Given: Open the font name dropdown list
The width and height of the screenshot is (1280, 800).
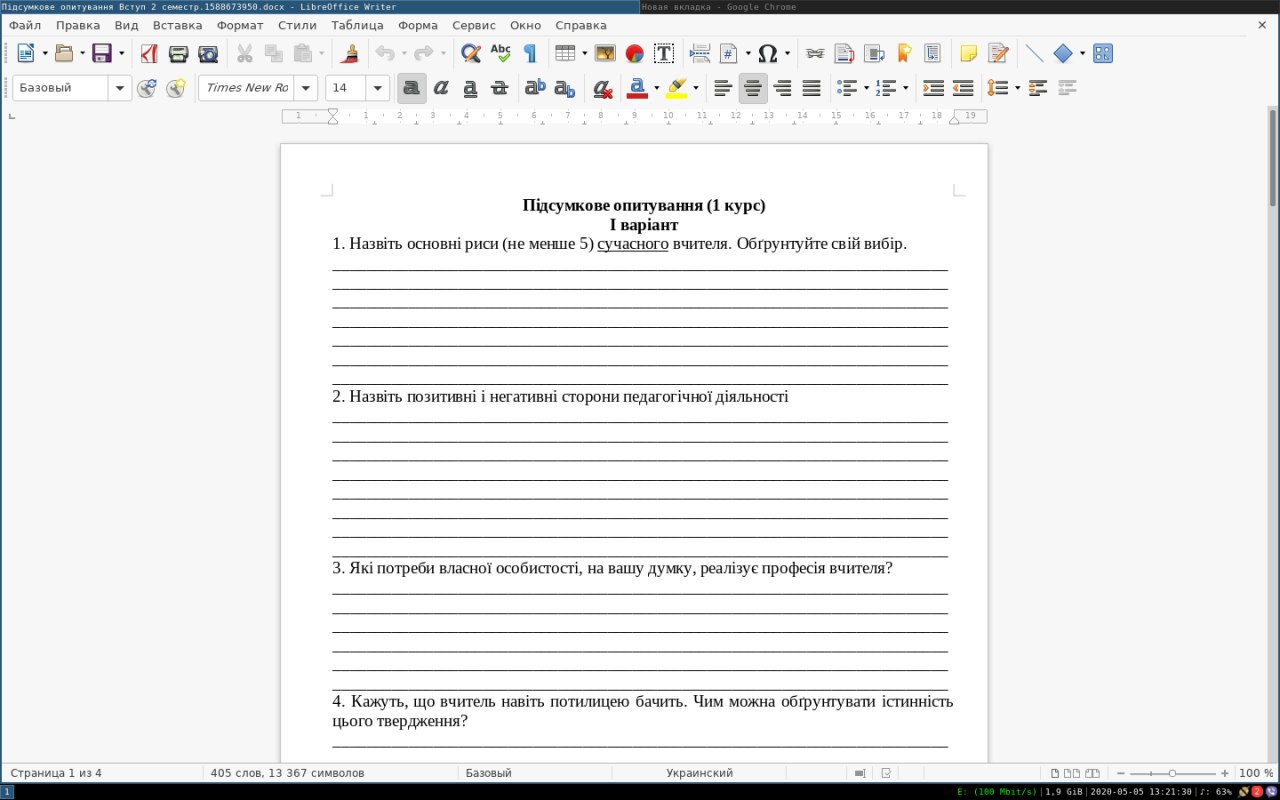Looking at the screenshot, I should 306,88.
